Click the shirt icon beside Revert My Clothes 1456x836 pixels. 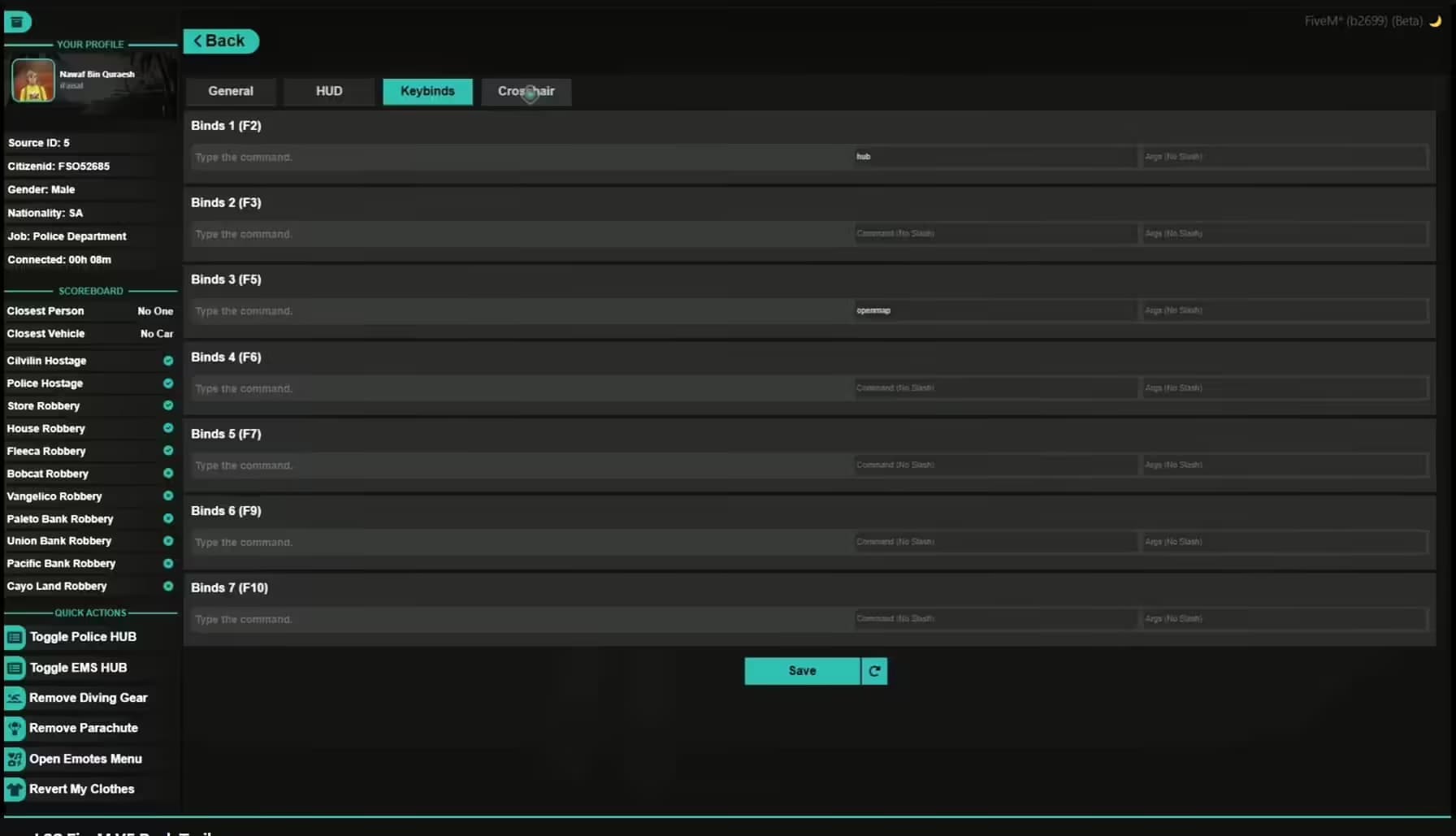pos(15,788)
